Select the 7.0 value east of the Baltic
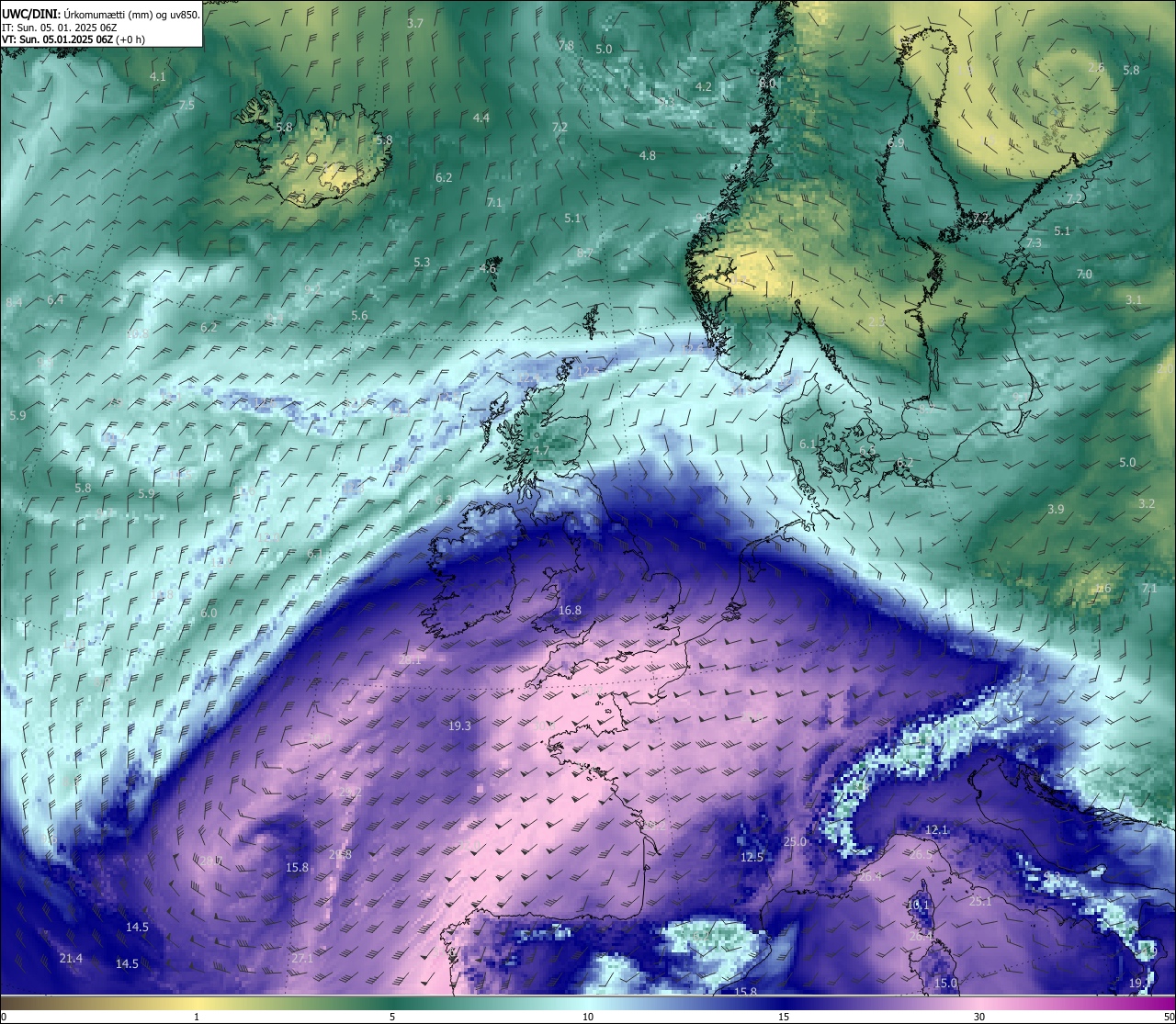The width and height of the screenshot is (1176, 1024). pos(1084,275)
